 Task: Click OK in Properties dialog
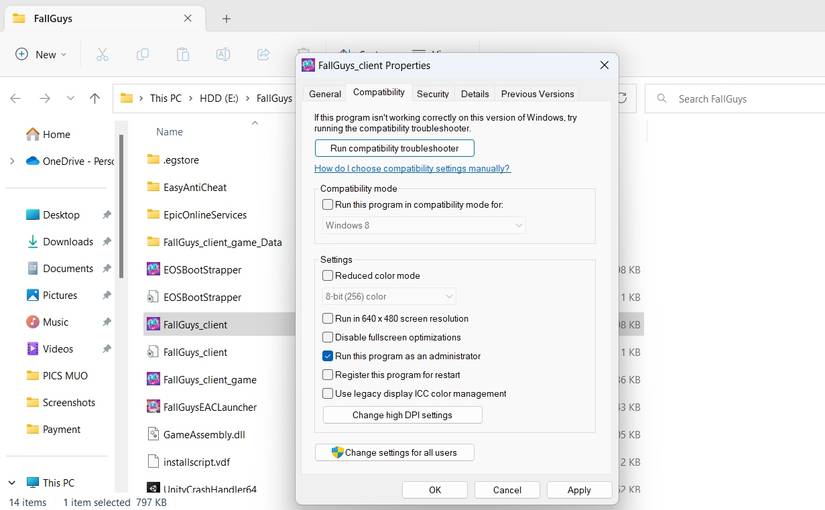(435, 490)
